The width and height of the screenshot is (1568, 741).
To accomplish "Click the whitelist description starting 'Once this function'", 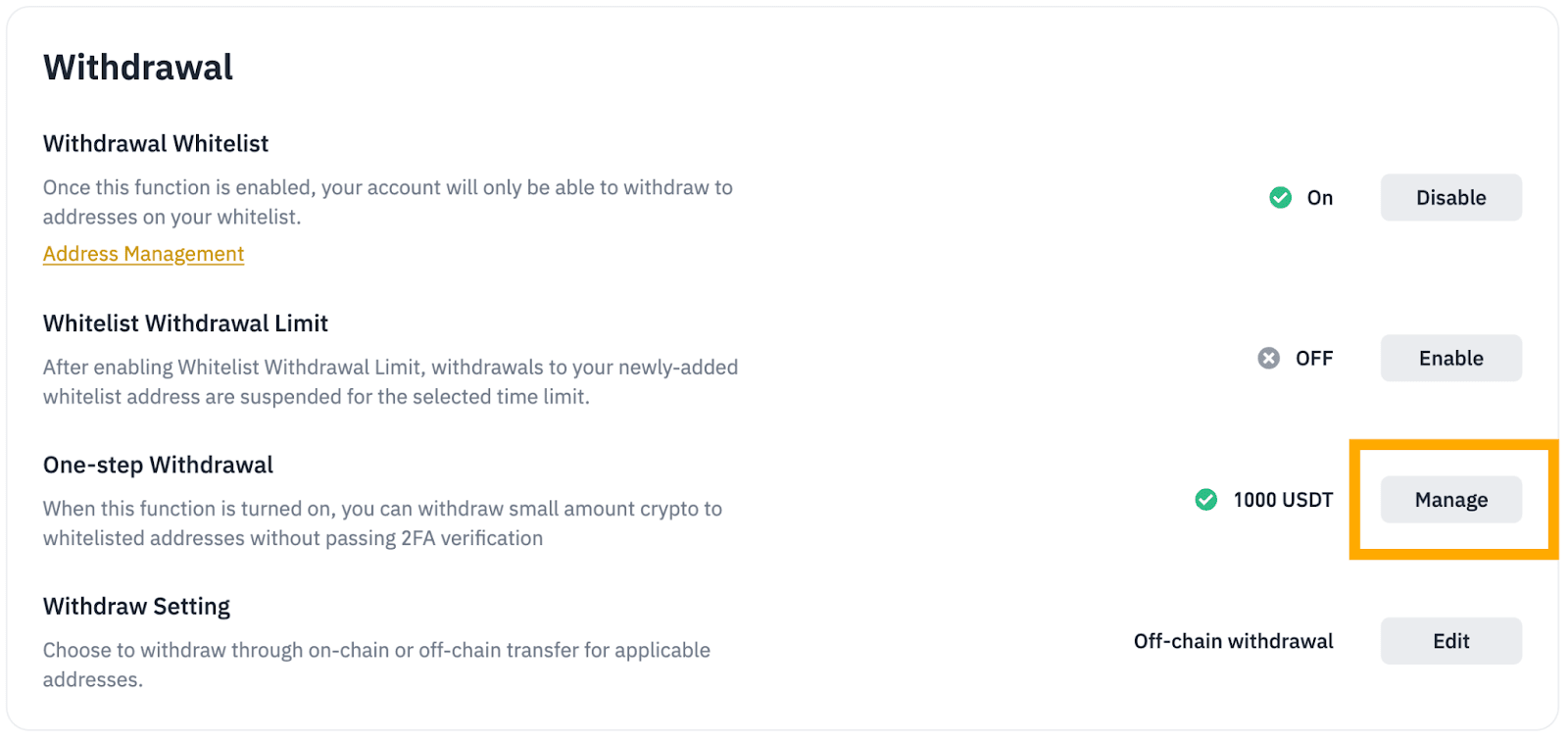I will (x=387, y=202).
